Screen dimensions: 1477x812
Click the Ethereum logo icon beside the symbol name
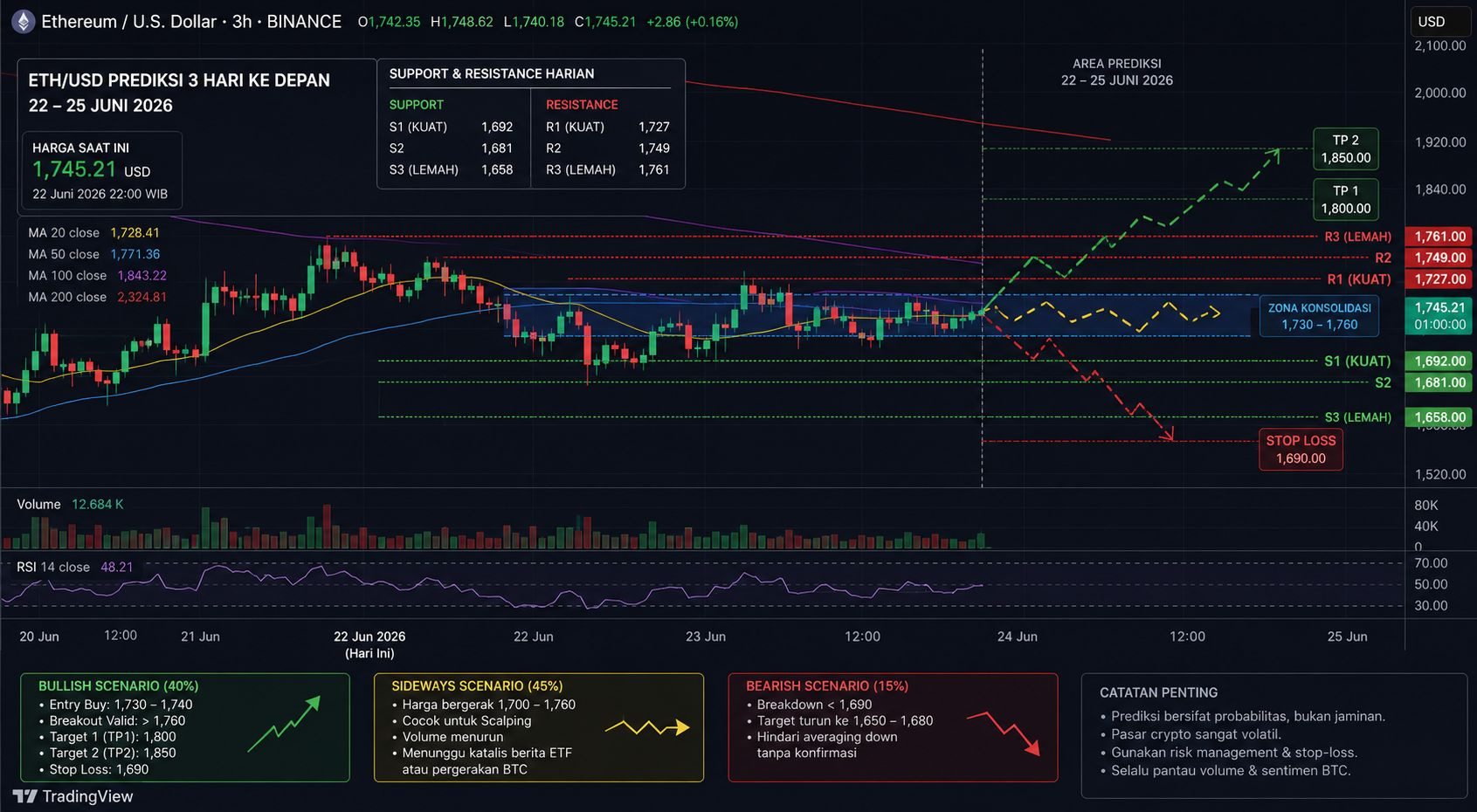click(x=22, y=22)
